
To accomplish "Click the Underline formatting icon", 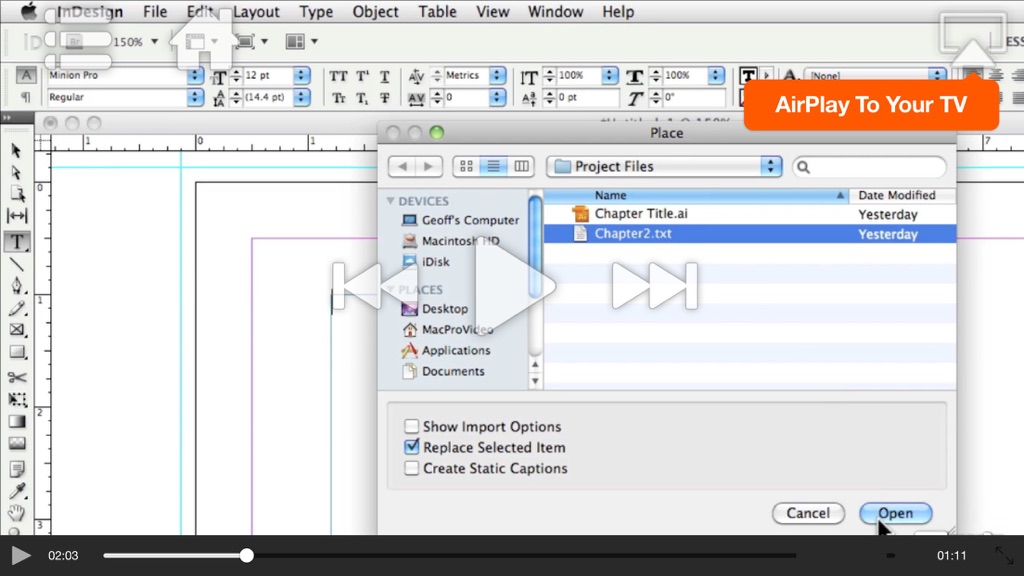I will [385, 76].
